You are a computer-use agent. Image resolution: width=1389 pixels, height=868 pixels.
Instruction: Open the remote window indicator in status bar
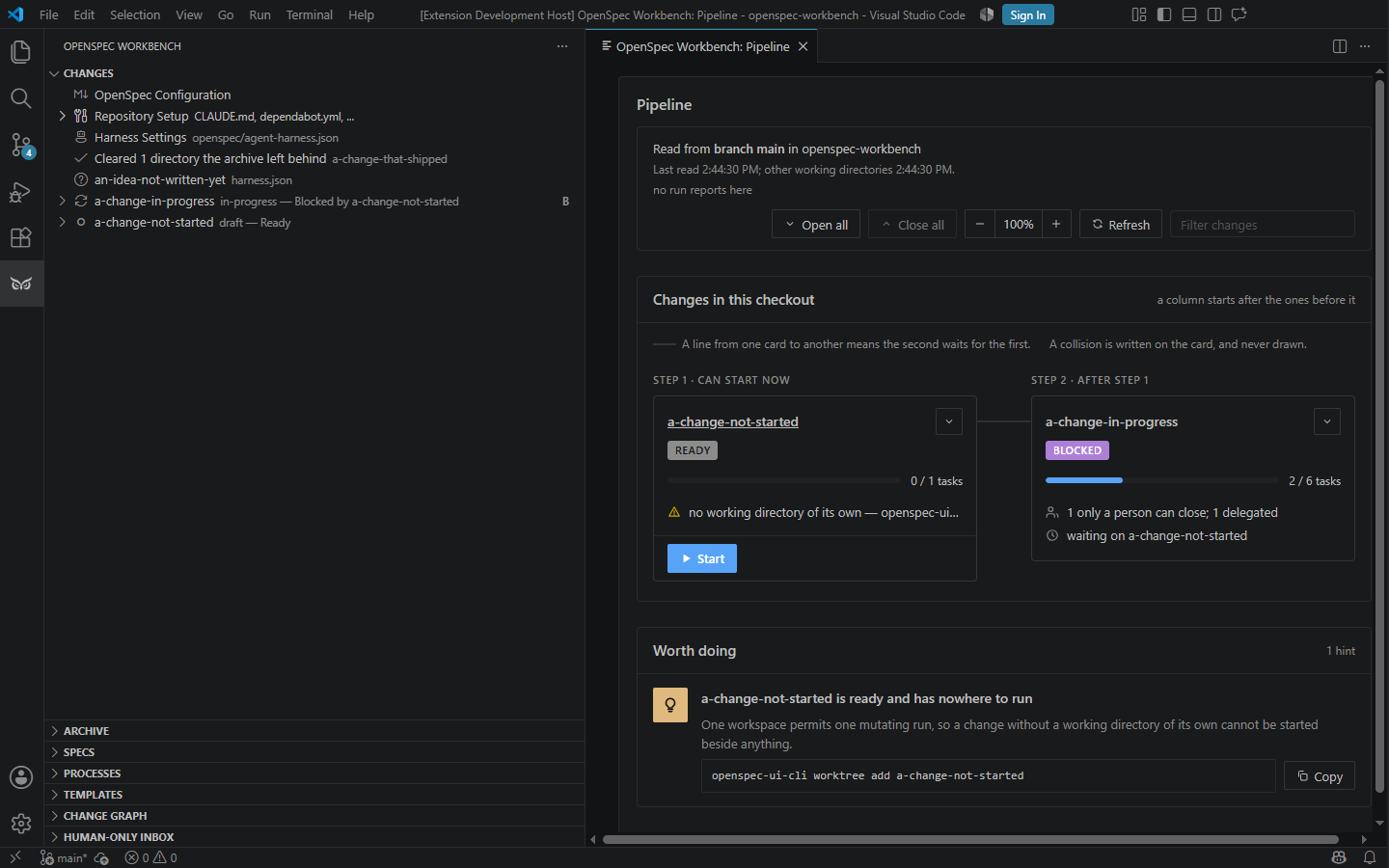click(15, 857)
